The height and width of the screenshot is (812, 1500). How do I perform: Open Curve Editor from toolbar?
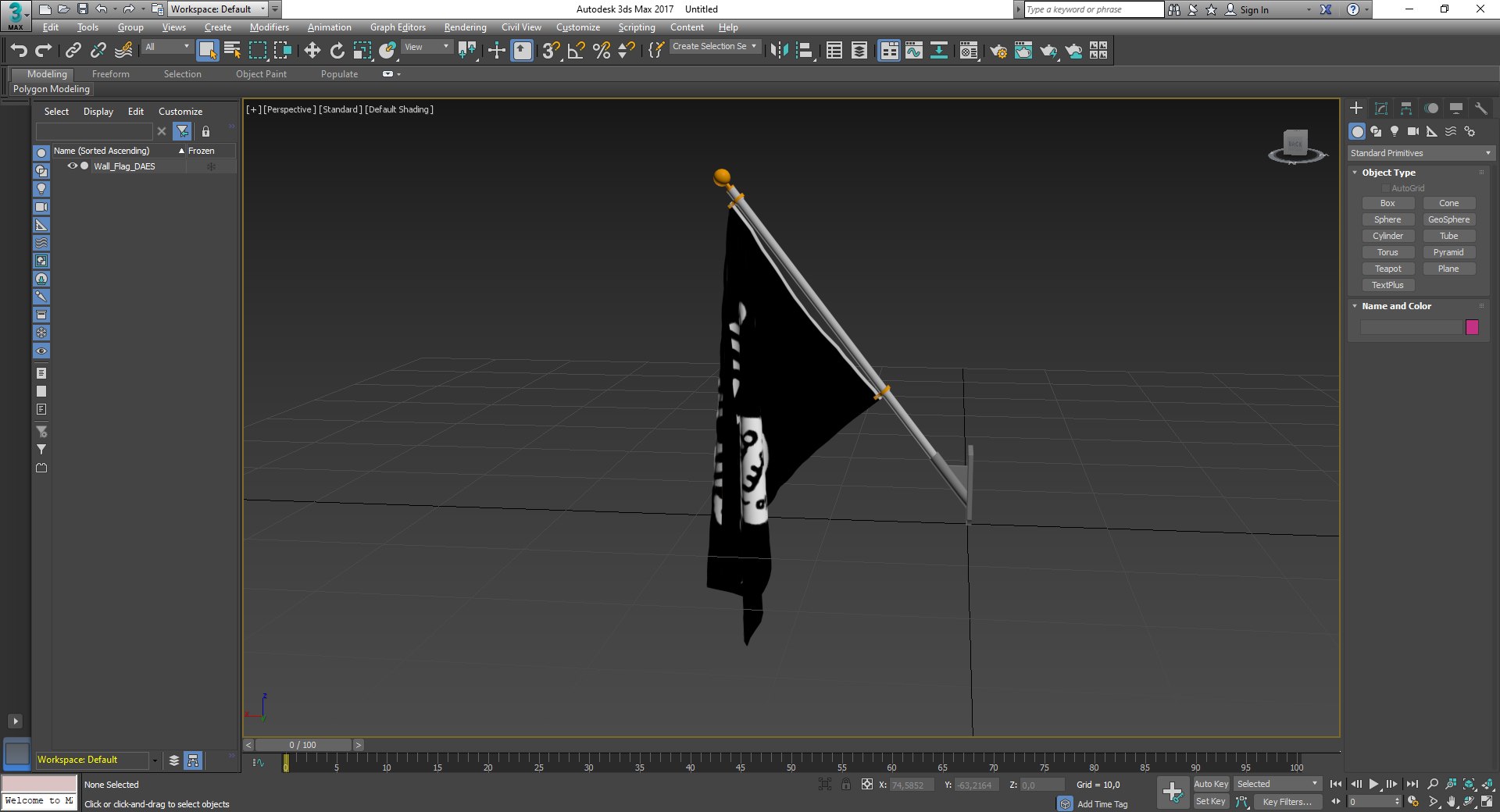[913, 51]
